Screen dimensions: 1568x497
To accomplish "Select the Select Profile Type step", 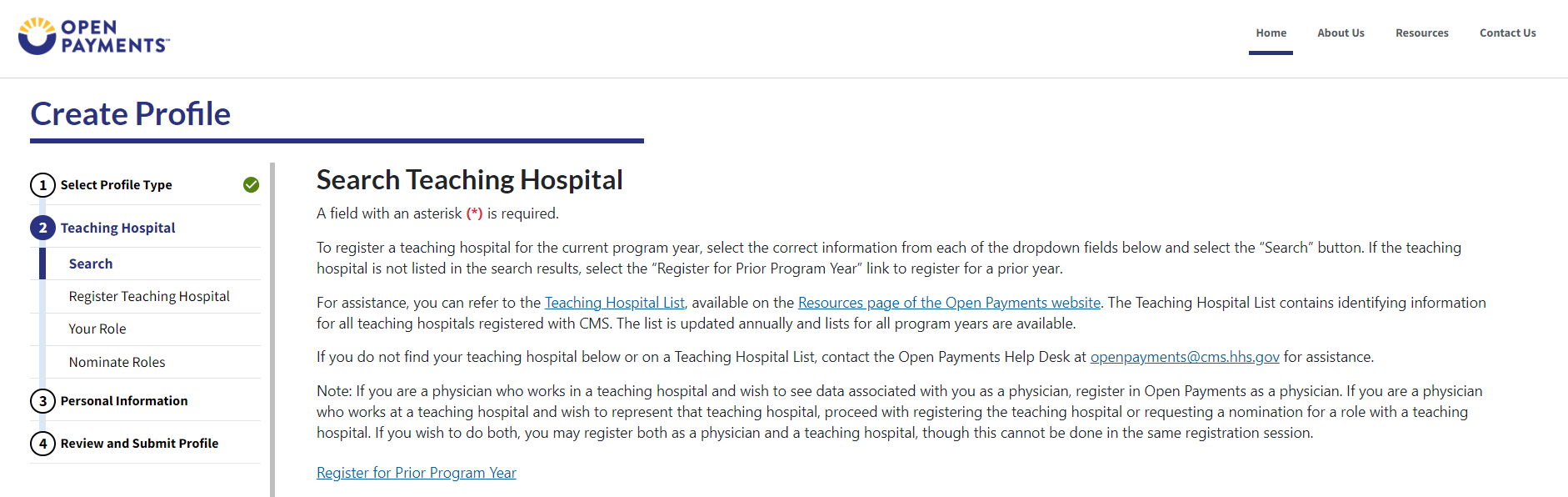I will point(116,185).
